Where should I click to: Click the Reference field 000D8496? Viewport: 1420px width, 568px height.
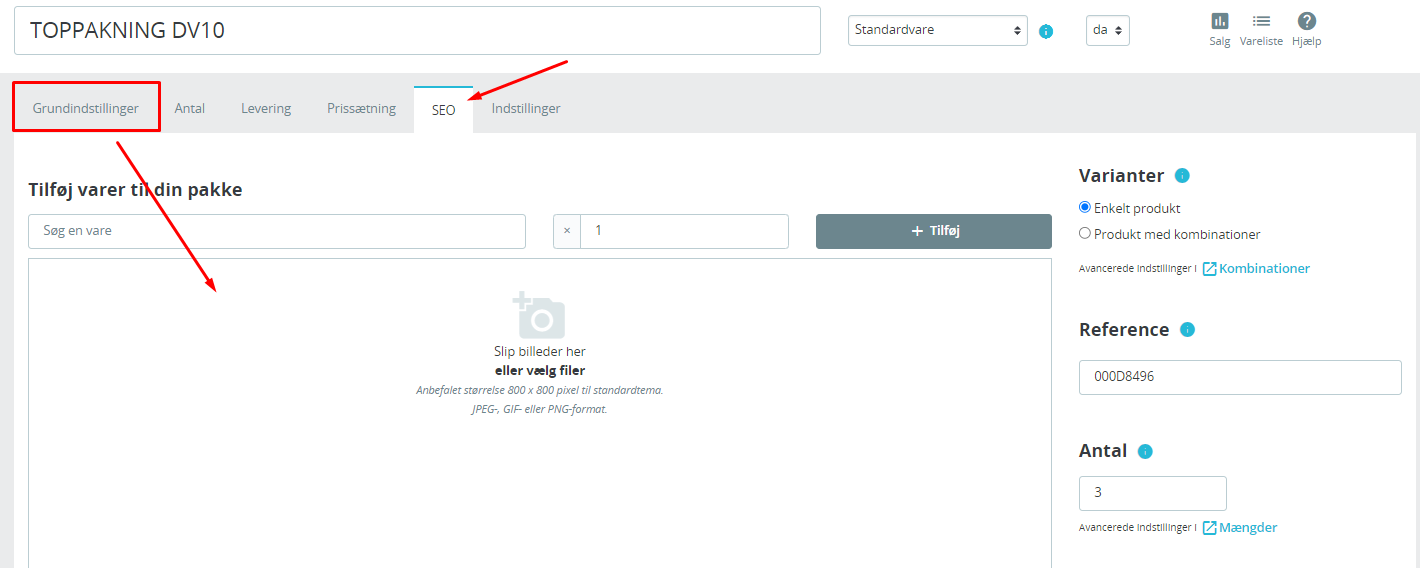point(1240,378)
